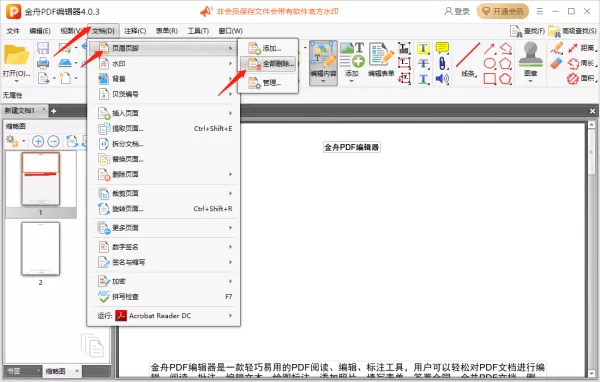Select the underline text tool
Viewport: 600px width, 382px height.
coord(423,79)
